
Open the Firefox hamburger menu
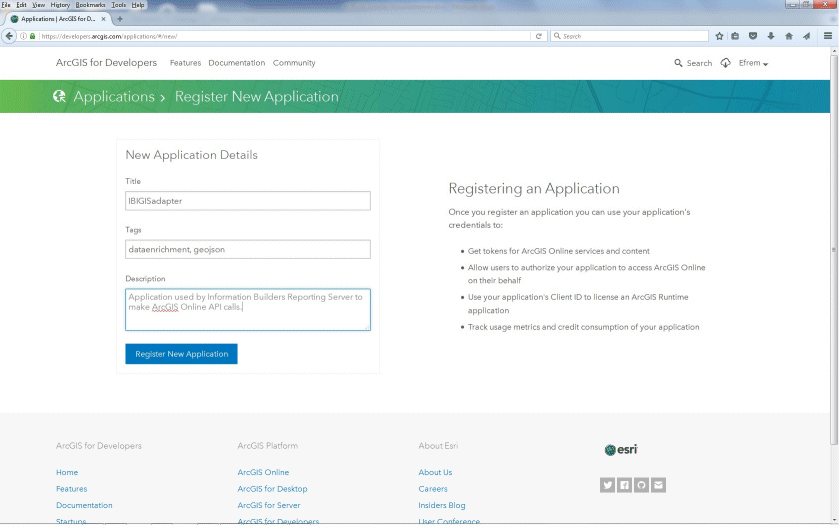(x=828, y=36)
